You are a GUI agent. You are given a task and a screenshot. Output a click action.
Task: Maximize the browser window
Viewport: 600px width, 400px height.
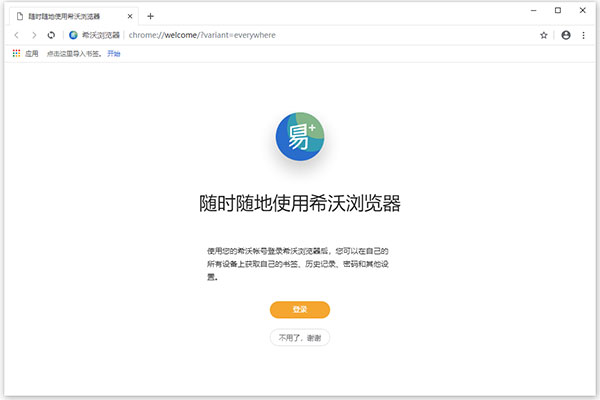click(x=558, y=11)
